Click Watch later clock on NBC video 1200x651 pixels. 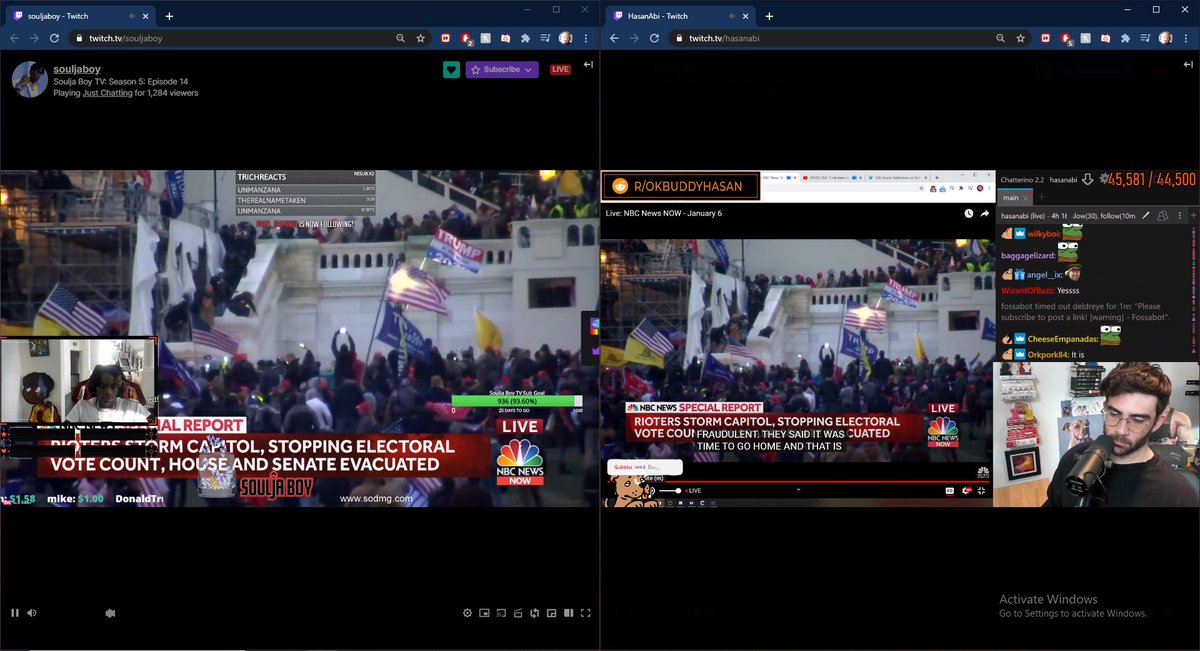968,213
